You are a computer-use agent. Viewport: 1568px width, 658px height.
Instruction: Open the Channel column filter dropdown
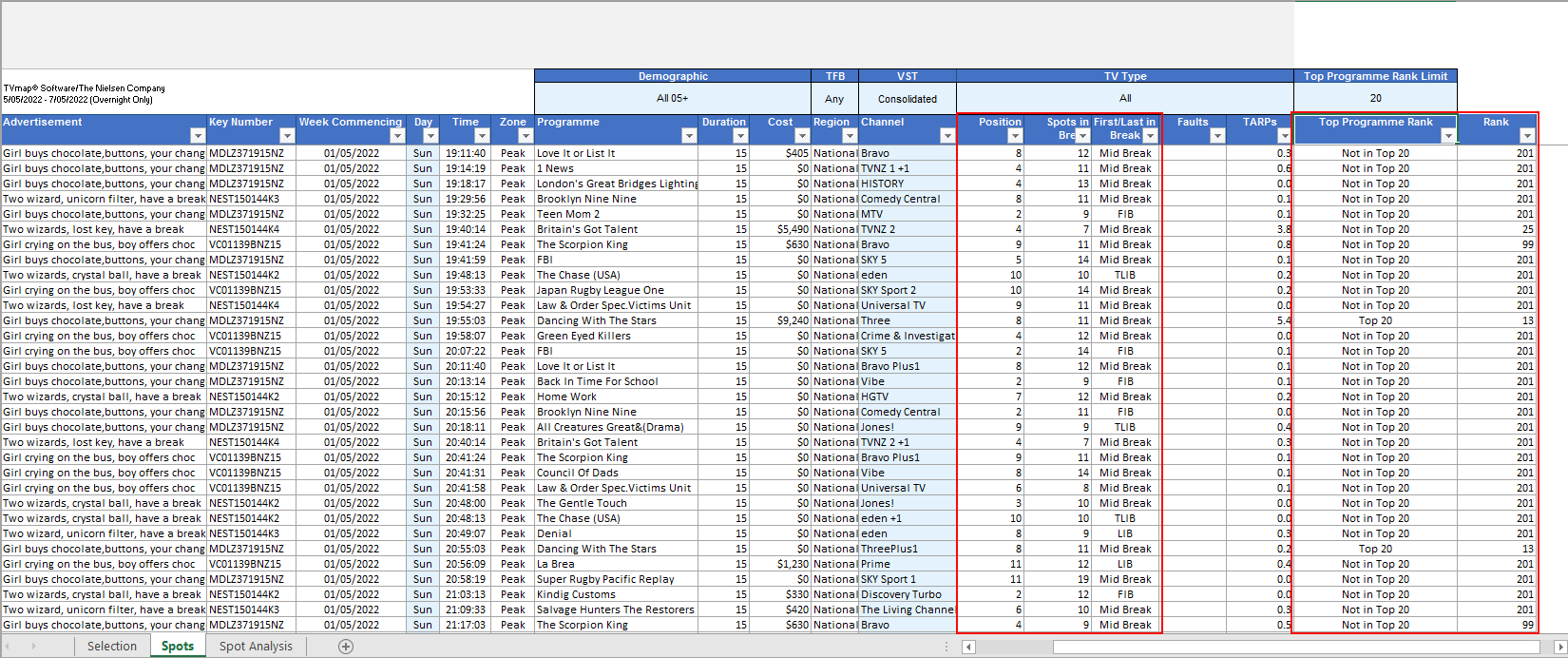[x=947, y=136]
